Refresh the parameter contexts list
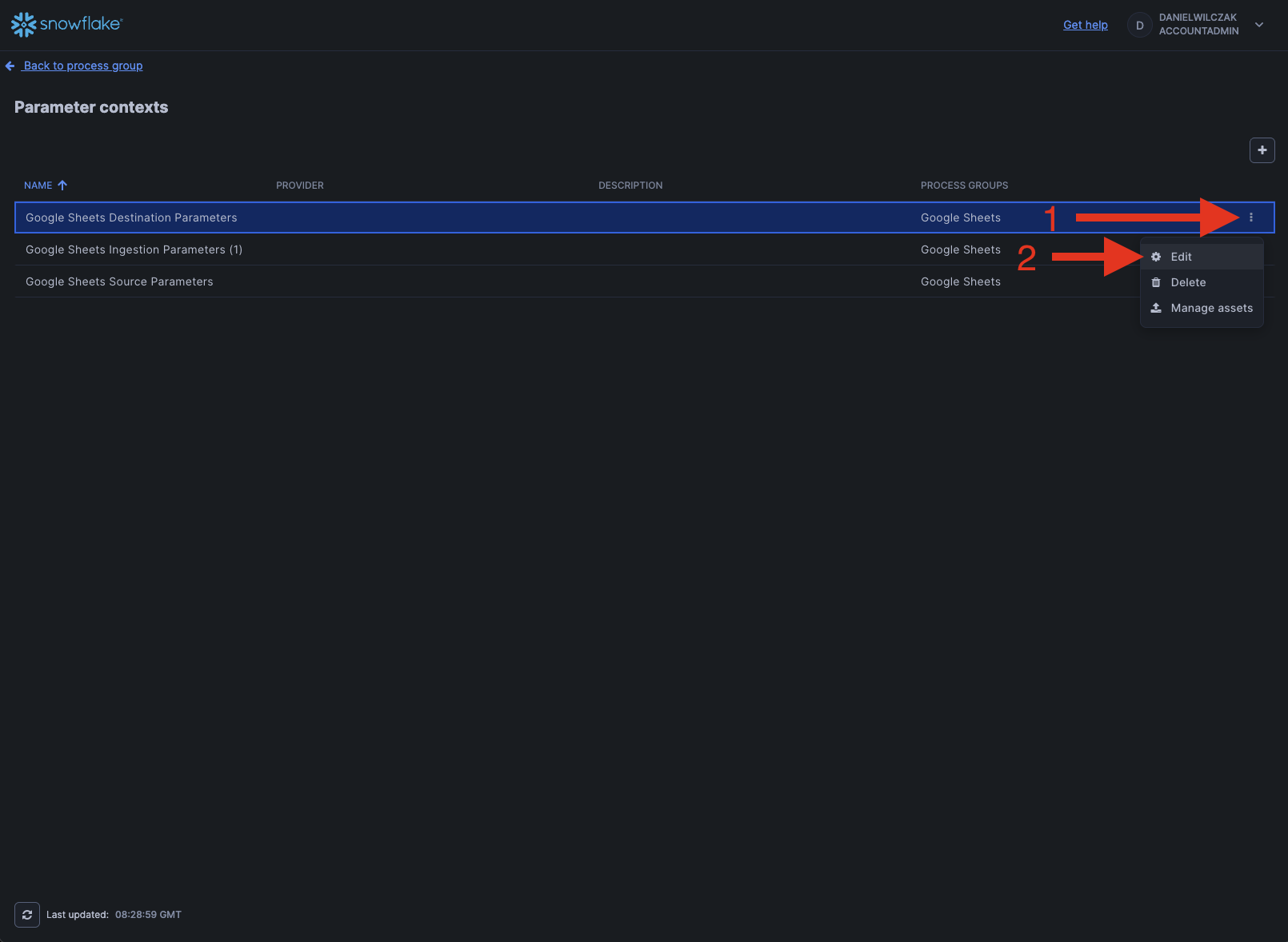Viewport: 1288px width, 942px height. [27, 915]
